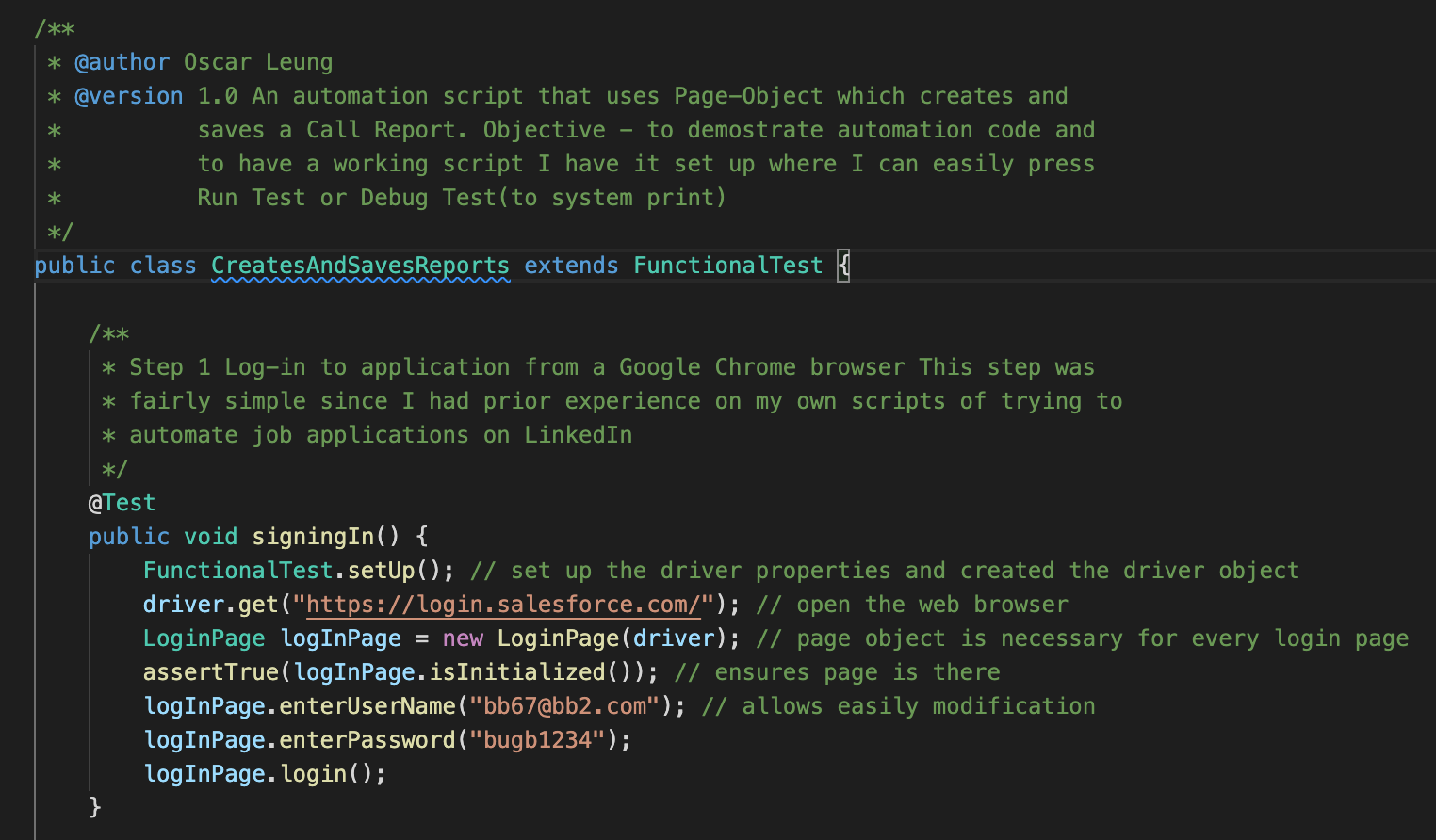The height and width of the screenshot is (840, 1436).
Task: Click the comment 'ensures page is there'
Action: pos(838,672)
